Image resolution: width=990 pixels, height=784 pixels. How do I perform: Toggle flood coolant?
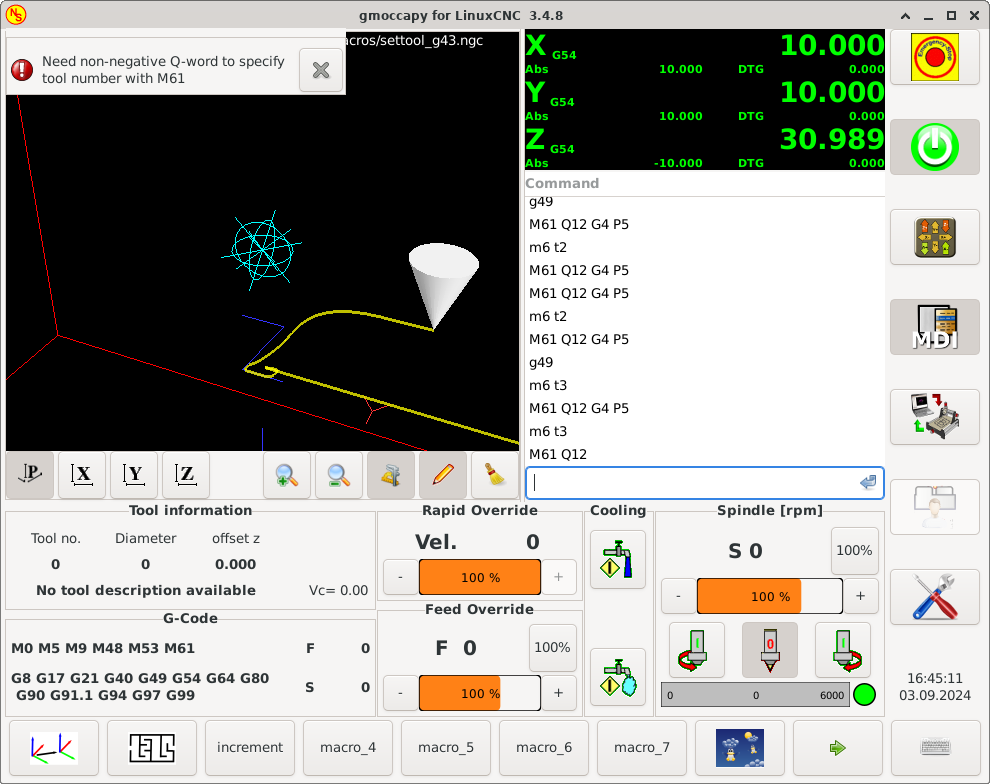[x=617, y=559]
